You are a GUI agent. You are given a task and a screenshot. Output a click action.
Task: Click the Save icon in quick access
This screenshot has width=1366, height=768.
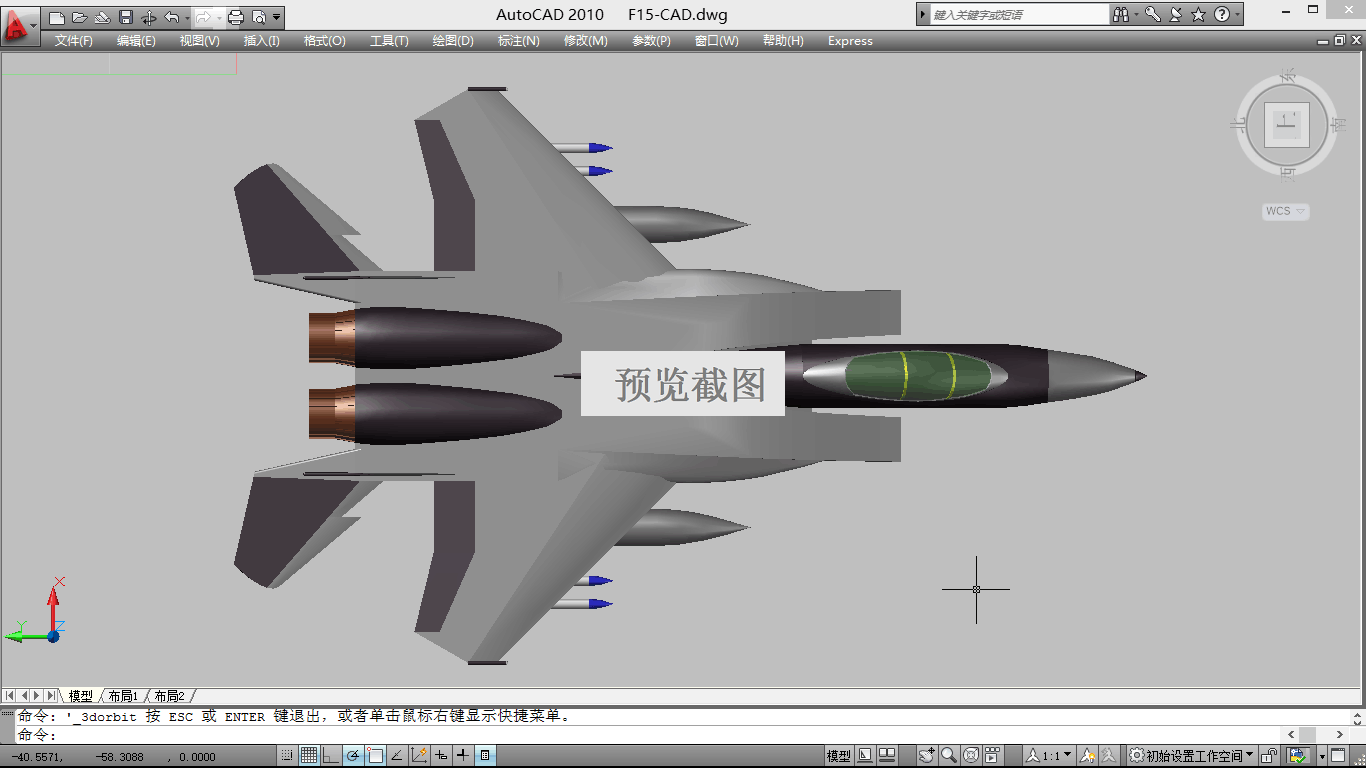125,17
